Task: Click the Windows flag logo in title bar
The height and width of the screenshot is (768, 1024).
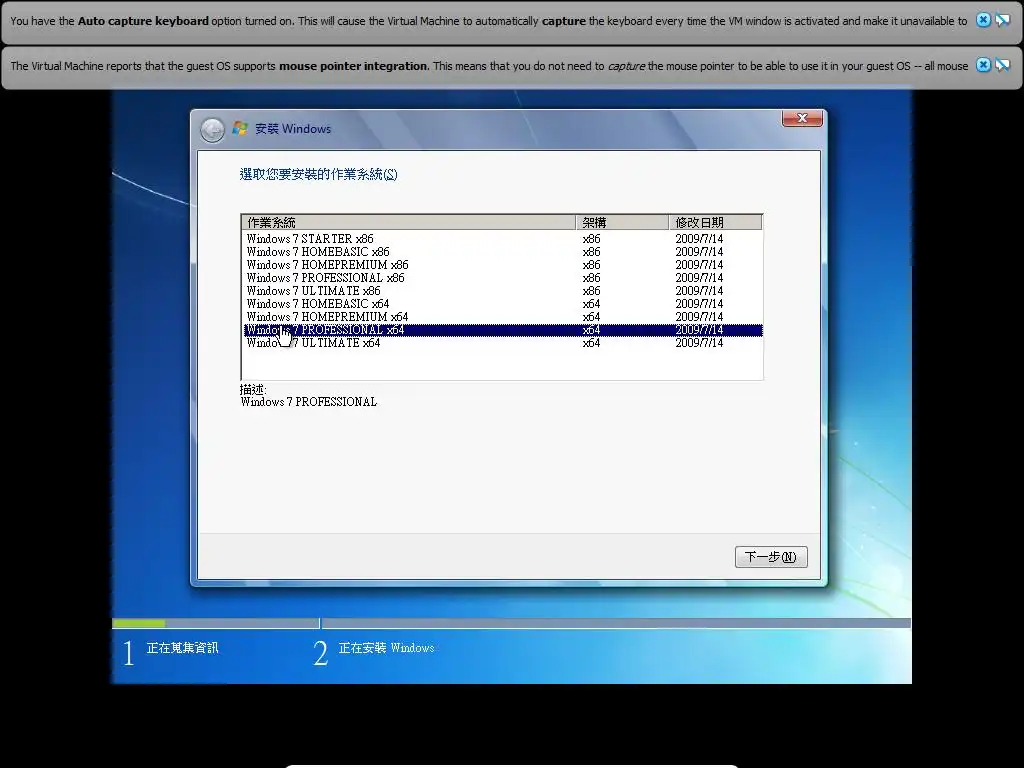Action: tap(240, 129)
